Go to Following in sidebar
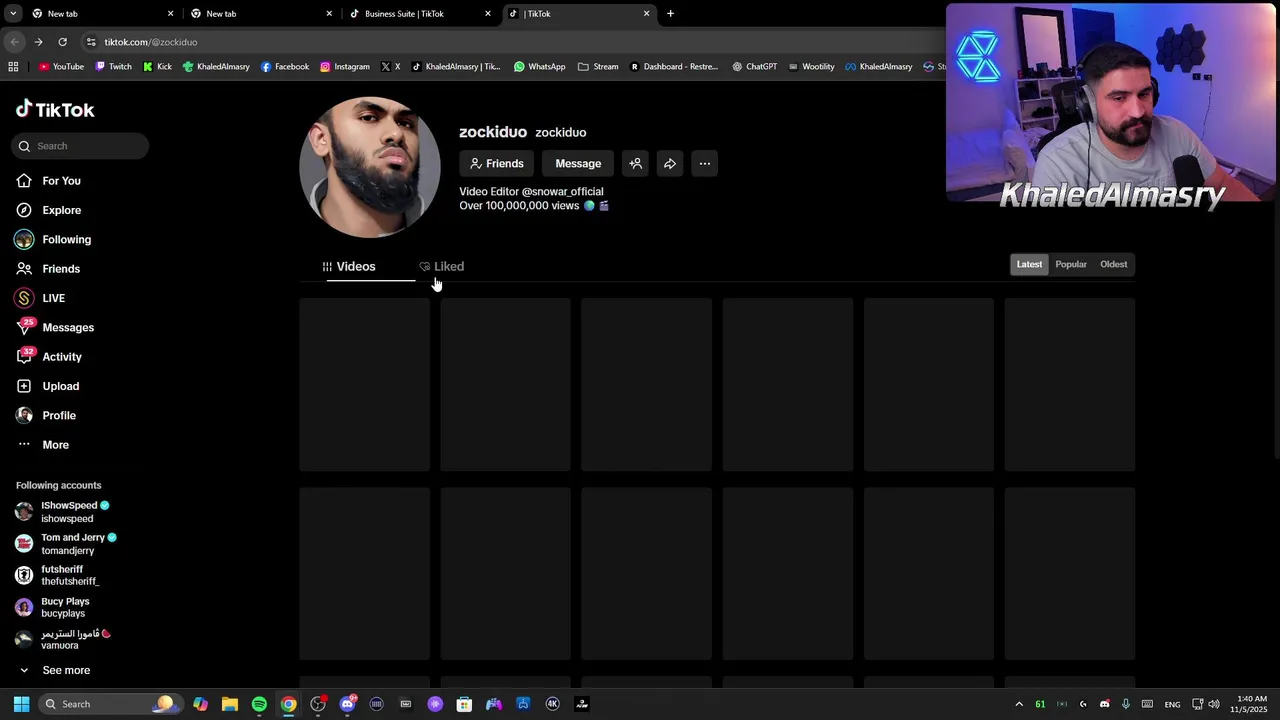This screenshot has width=1280, height=720. 66,240
